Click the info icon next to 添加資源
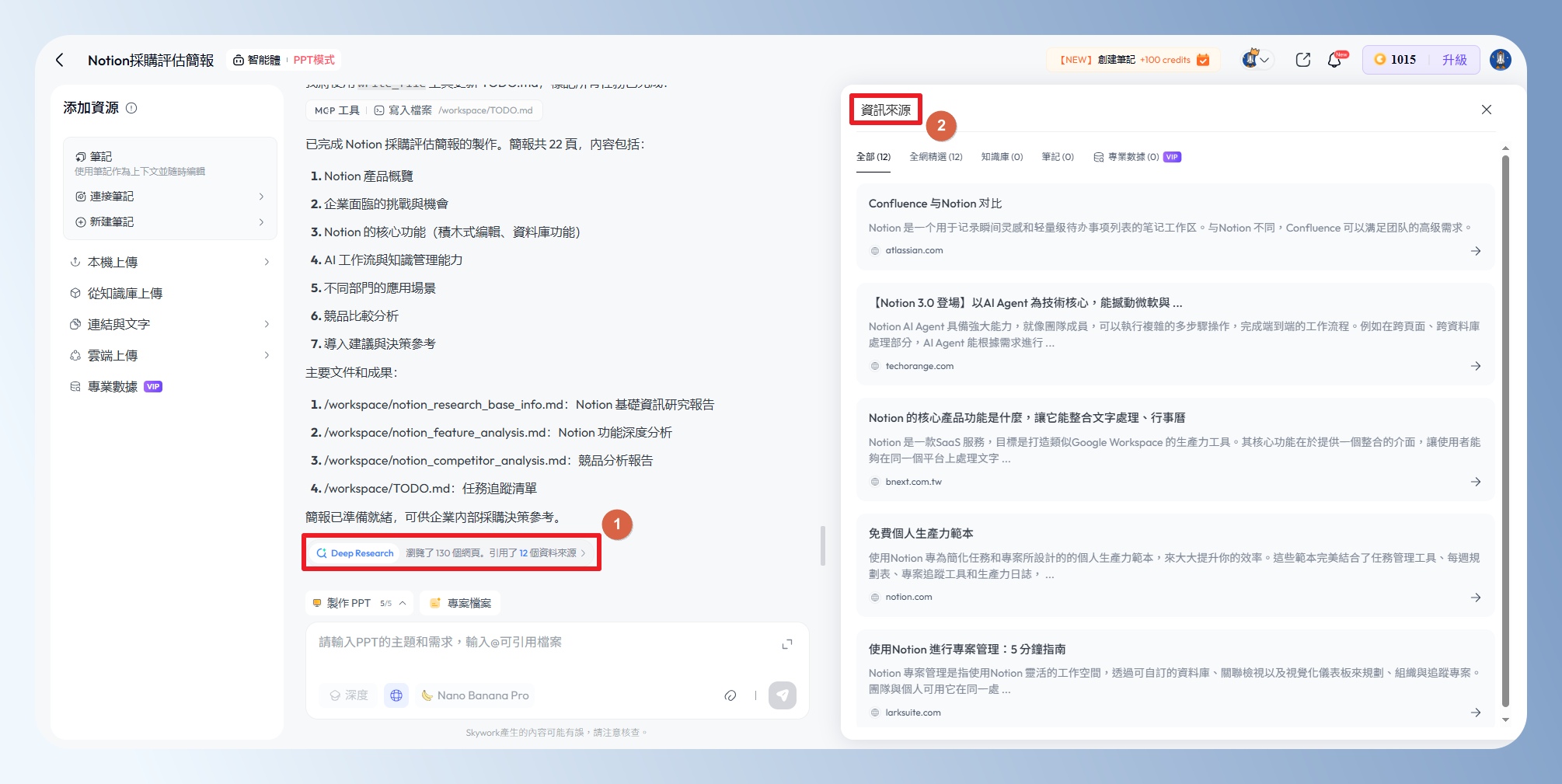 [x=131, y=108]
